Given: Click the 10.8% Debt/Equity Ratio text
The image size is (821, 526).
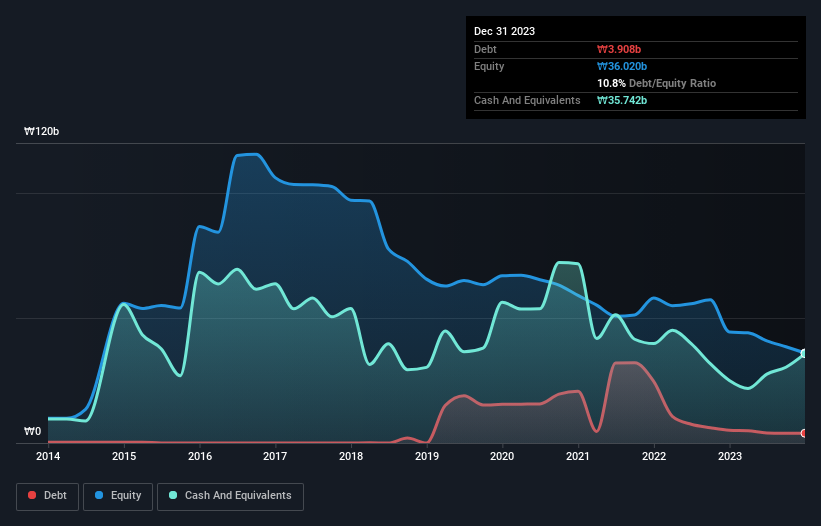Looking at the screenshot, I should (x=657, y=83).
